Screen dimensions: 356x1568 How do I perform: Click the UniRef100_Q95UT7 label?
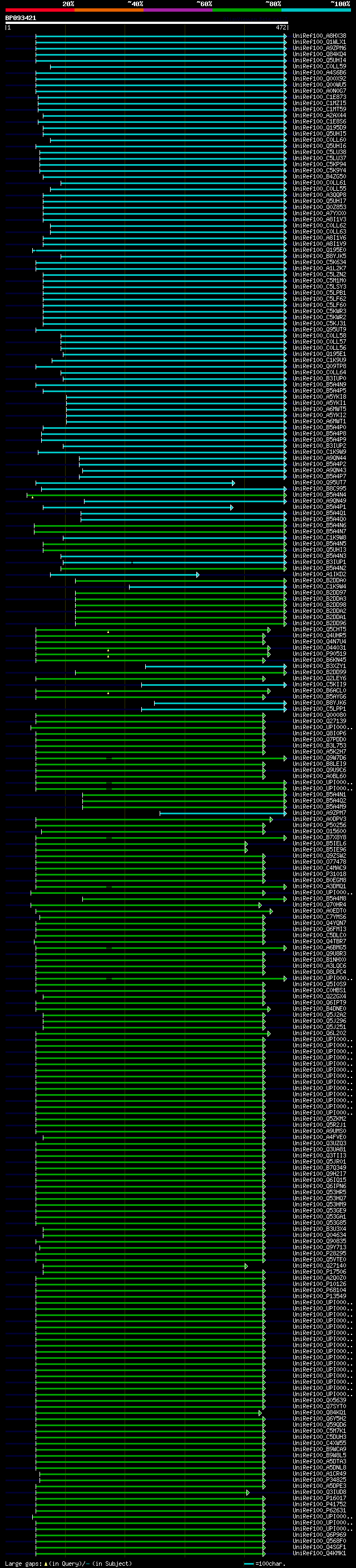click(319, 483)
